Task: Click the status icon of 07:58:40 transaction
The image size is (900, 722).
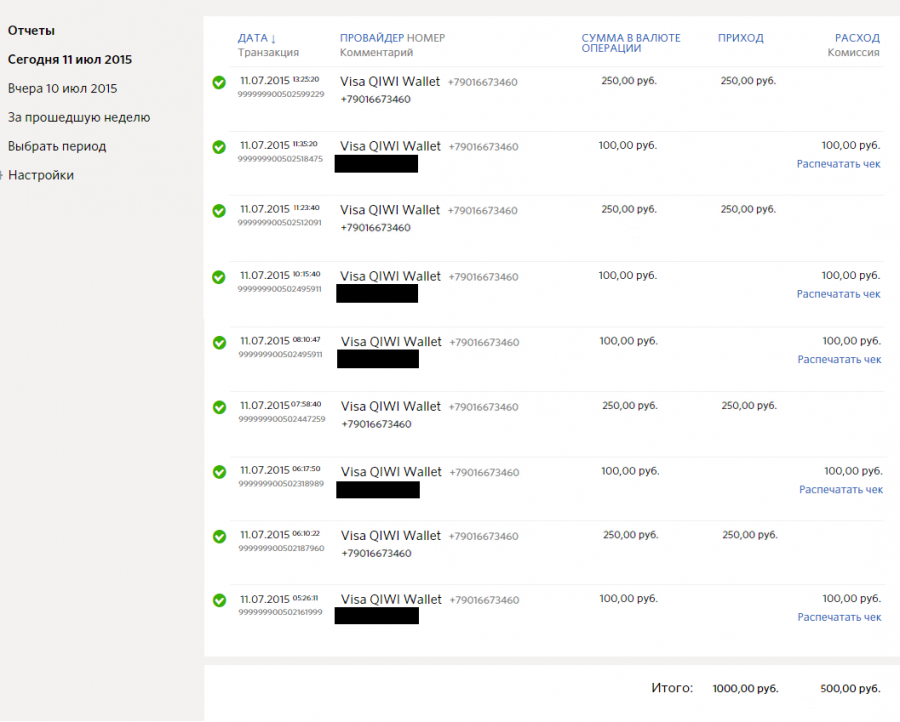Action: point(219,407)
